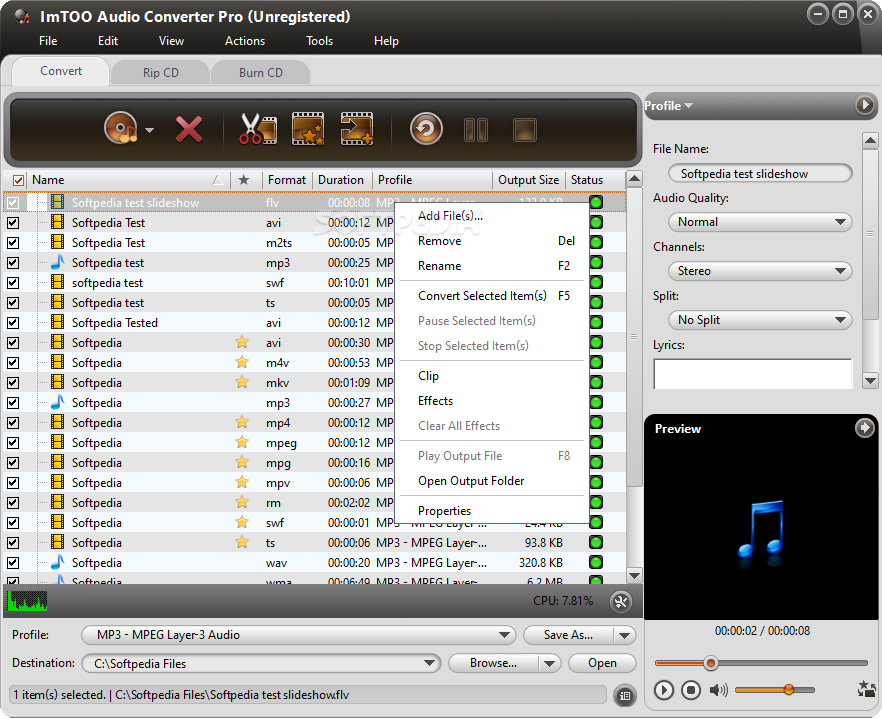Click the Stop toolbar icon

click(525, 130)
